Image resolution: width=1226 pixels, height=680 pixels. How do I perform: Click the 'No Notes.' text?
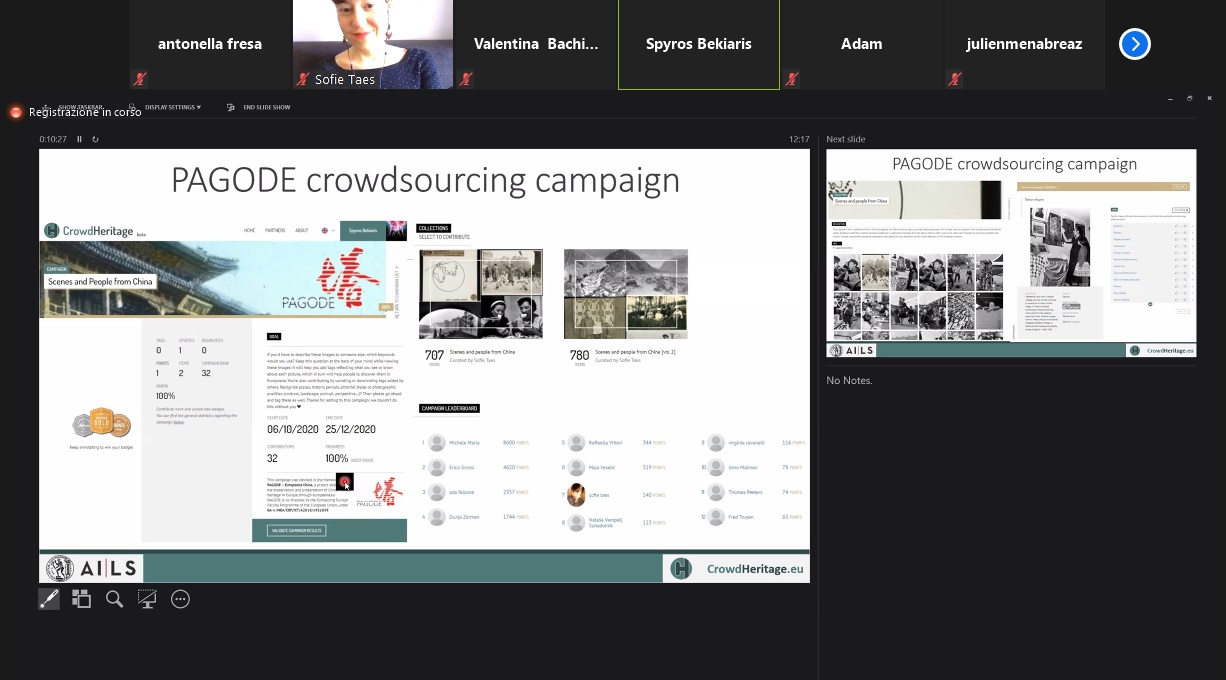point(849,380)
